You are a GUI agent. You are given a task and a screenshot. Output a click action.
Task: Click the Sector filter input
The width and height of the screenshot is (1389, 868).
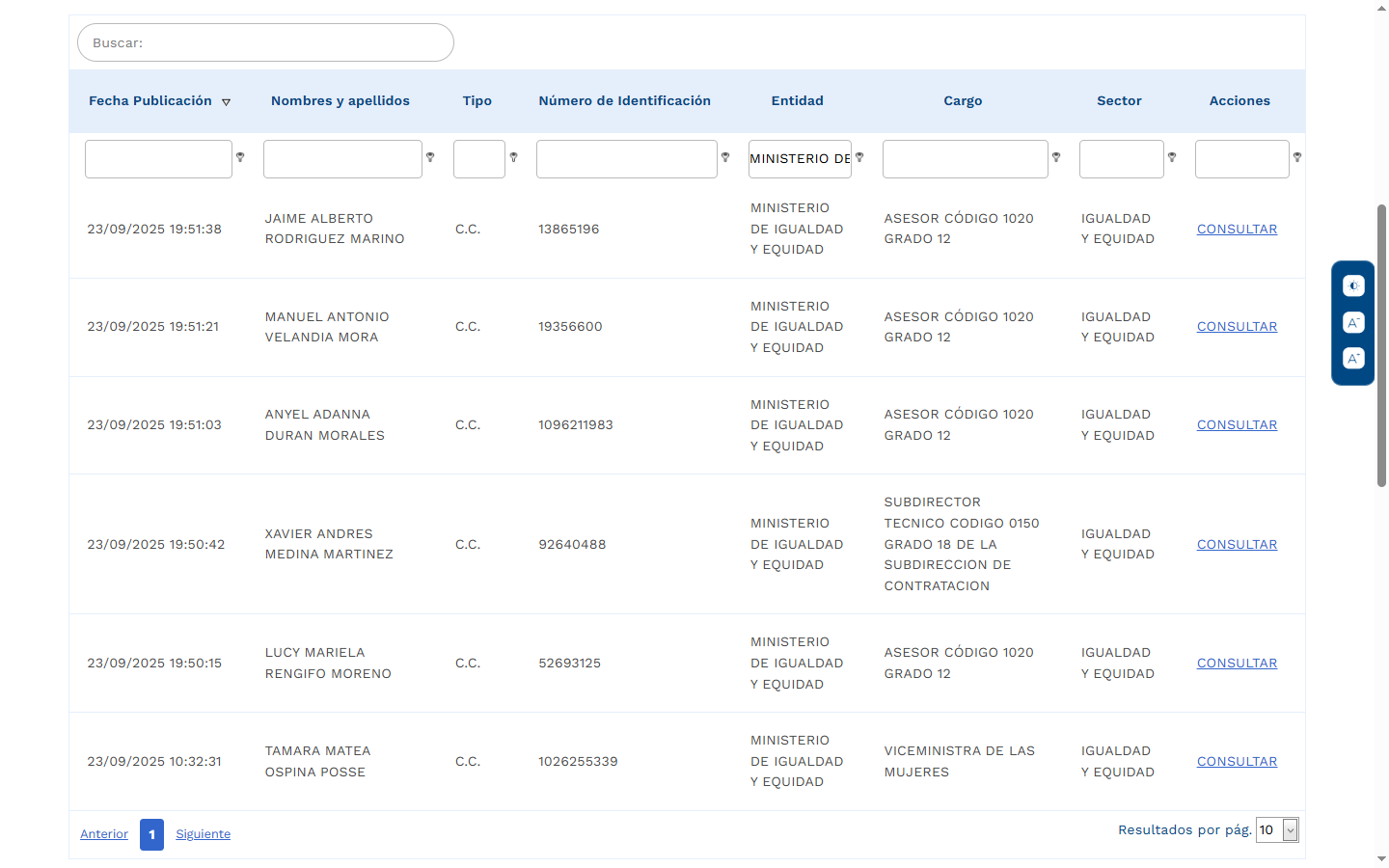click(1122, 159)
